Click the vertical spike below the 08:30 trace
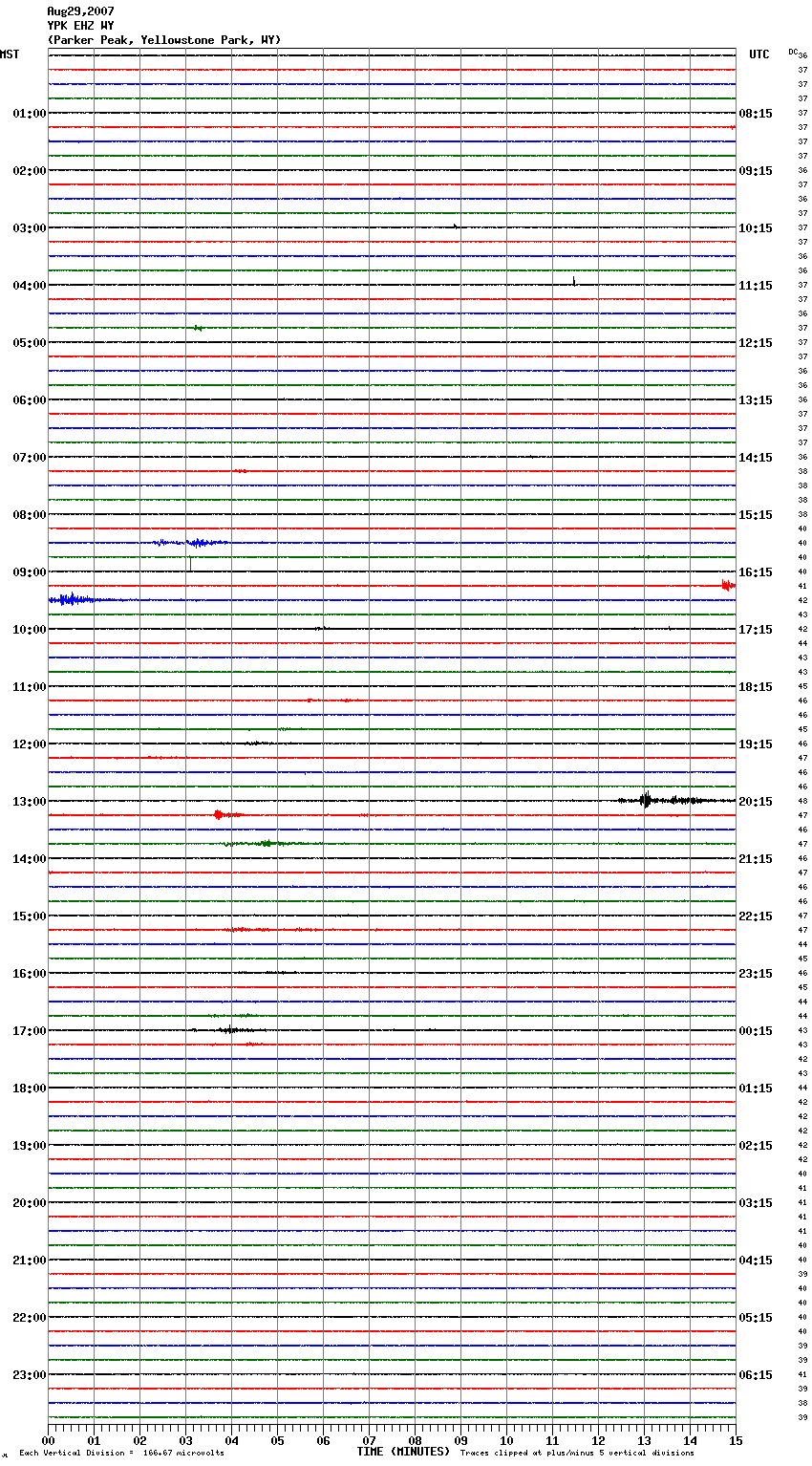Screen dimensions: 812x1466 point(189,563)
